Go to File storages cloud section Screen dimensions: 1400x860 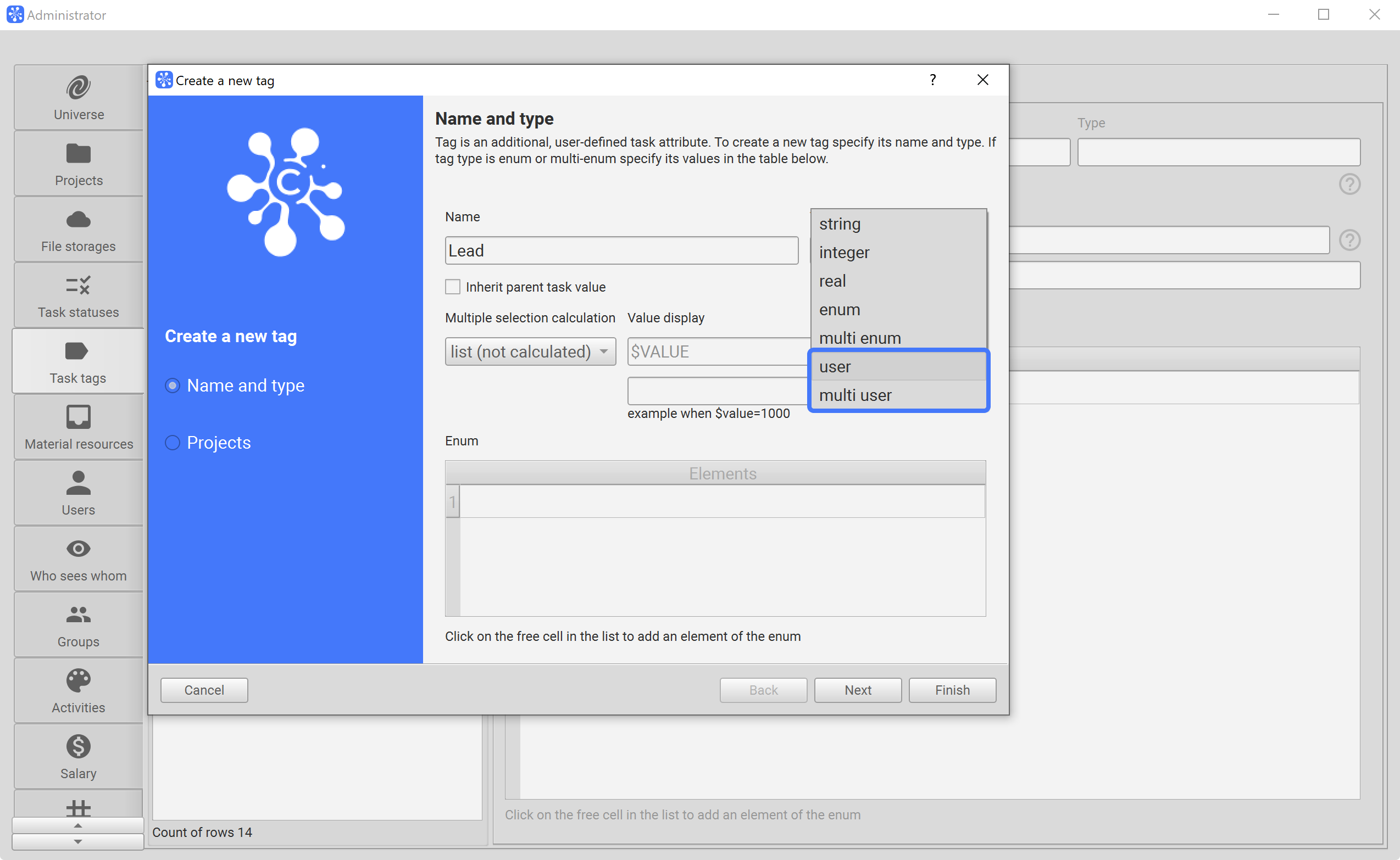[x=79, y=230]
